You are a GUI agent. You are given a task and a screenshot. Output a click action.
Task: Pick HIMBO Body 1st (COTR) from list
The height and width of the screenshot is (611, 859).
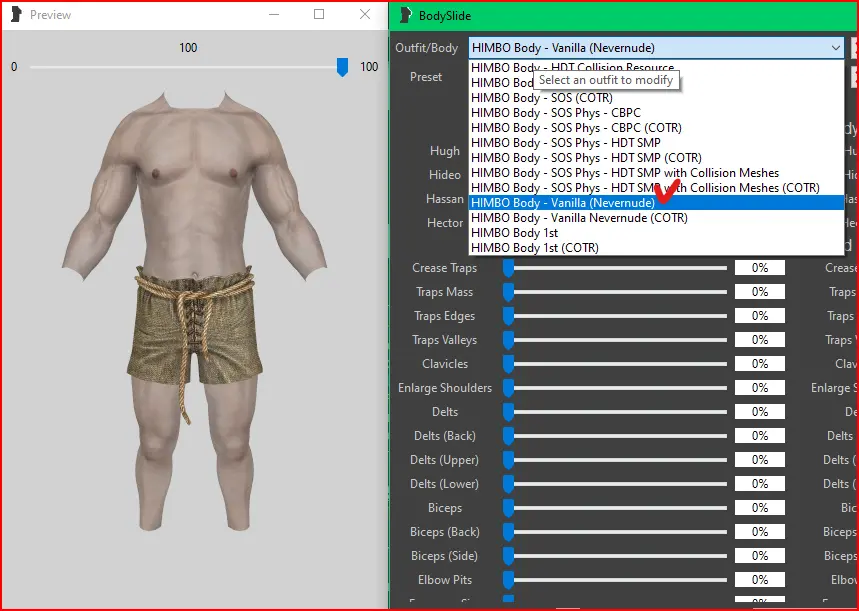pyautogui.click(x=656, y=248)
